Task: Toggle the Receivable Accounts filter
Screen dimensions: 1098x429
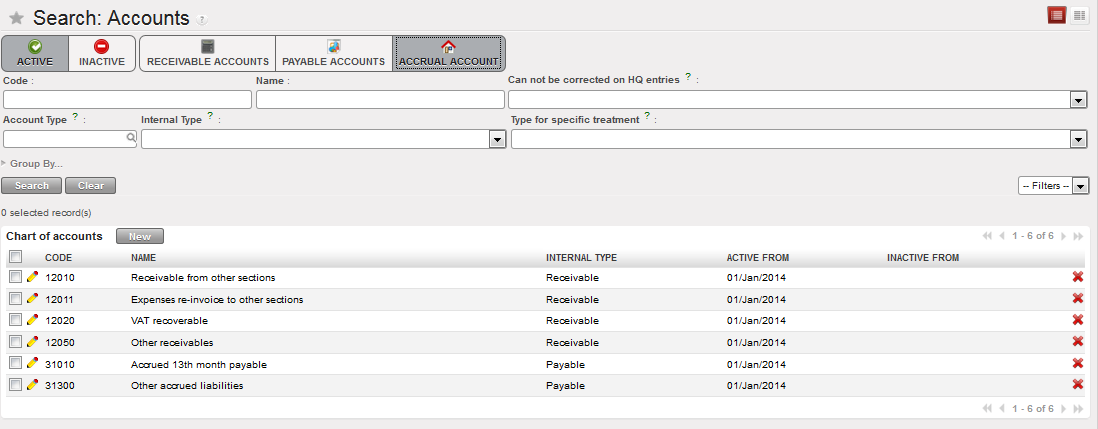Action: tap(208, 54)
